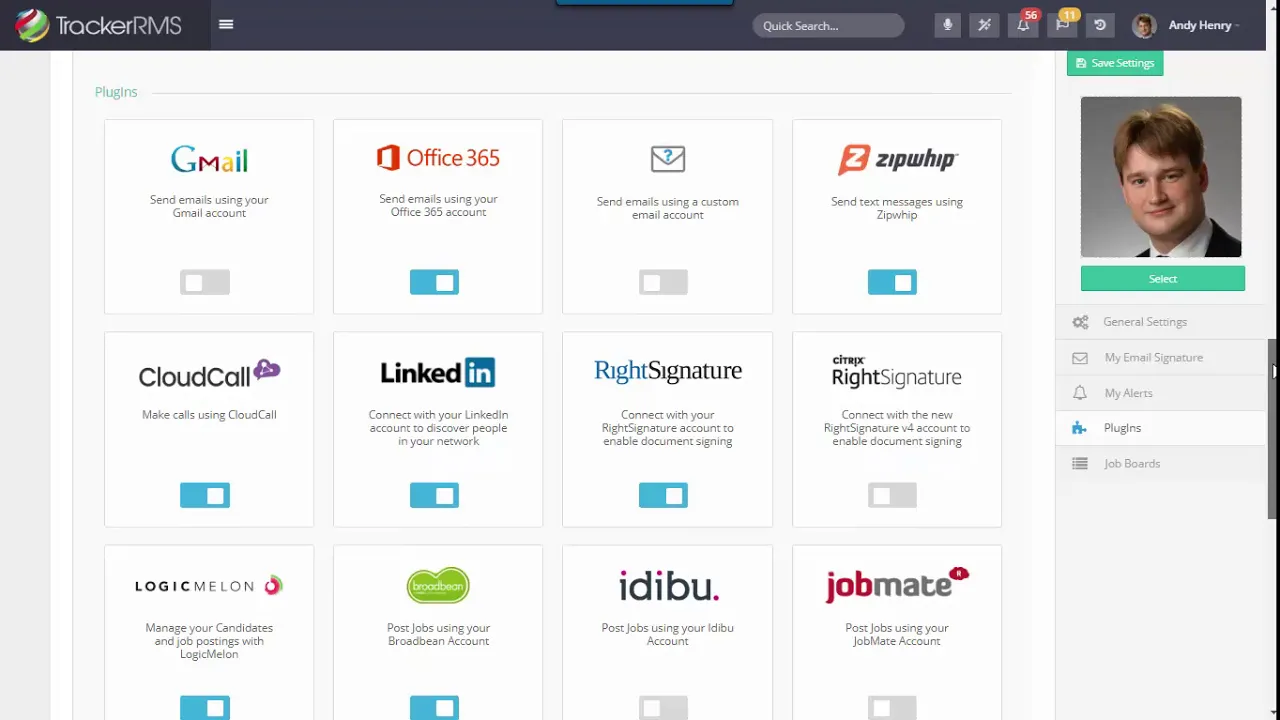The width and height of the screenshot is (1280, 720).
Task: Click the custom email envelope icon
Action: [x=667, y=158]
